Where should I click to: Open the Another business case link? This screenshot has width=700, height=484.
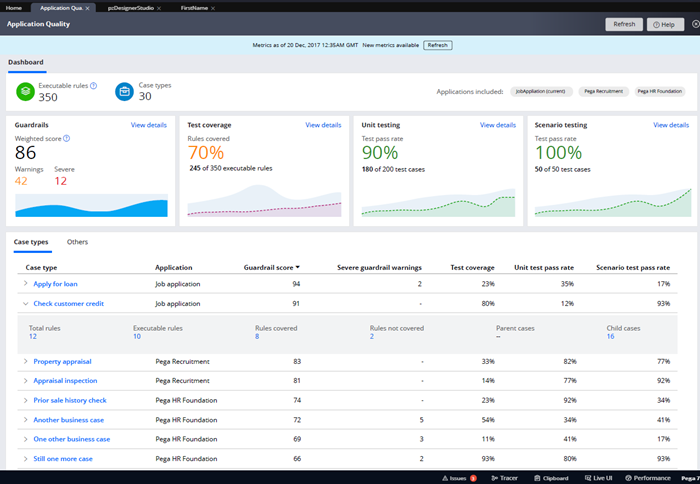(x=68, y=420)
